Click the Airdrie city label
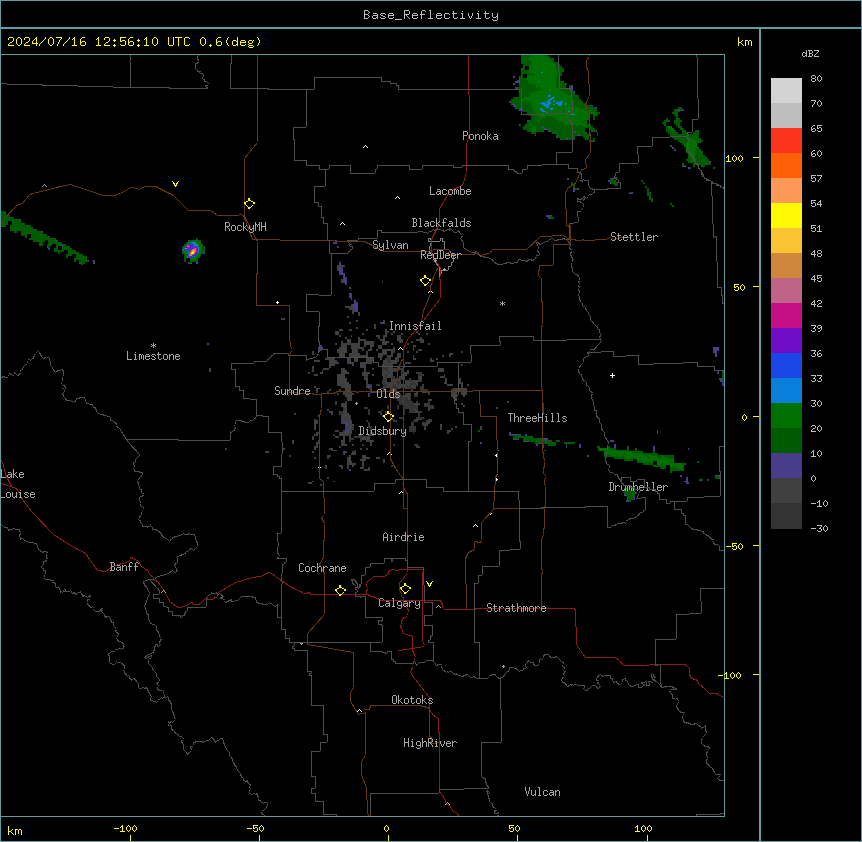862x842 pixels. coord(403,537)
